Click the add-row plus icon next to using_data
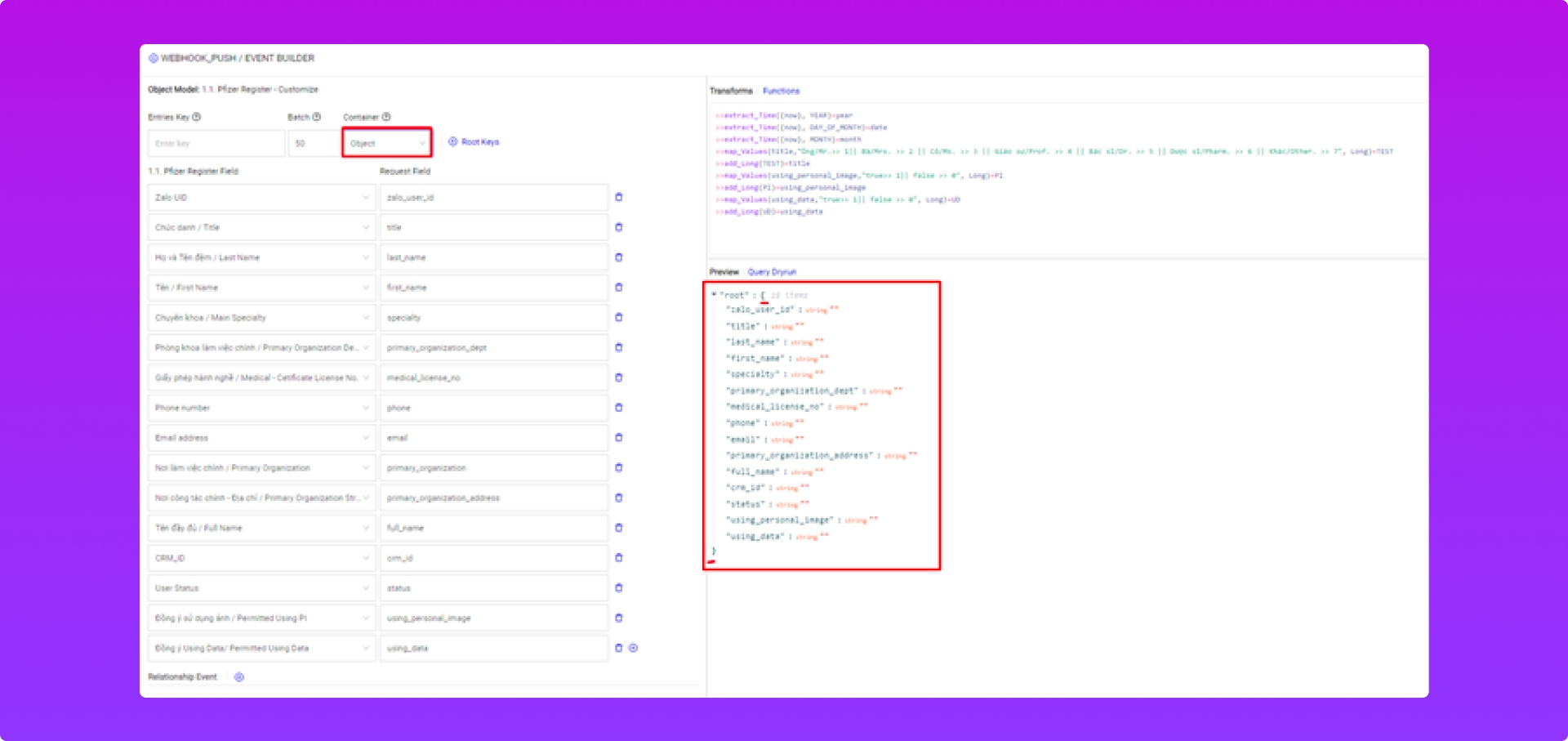This screenshot has width=1568, height=741. tap(633, 648)
